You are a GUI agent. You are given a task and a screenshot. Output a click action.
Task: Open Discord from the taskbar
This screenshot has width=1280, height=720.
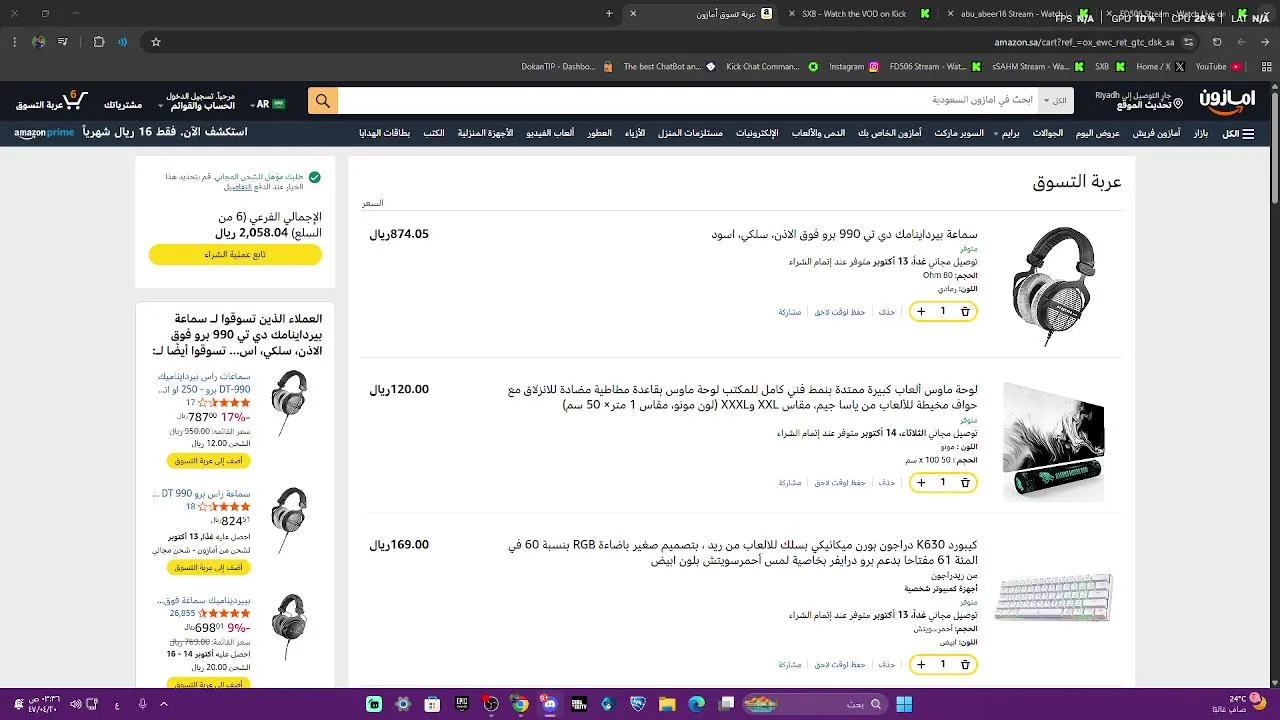point(550,704)
